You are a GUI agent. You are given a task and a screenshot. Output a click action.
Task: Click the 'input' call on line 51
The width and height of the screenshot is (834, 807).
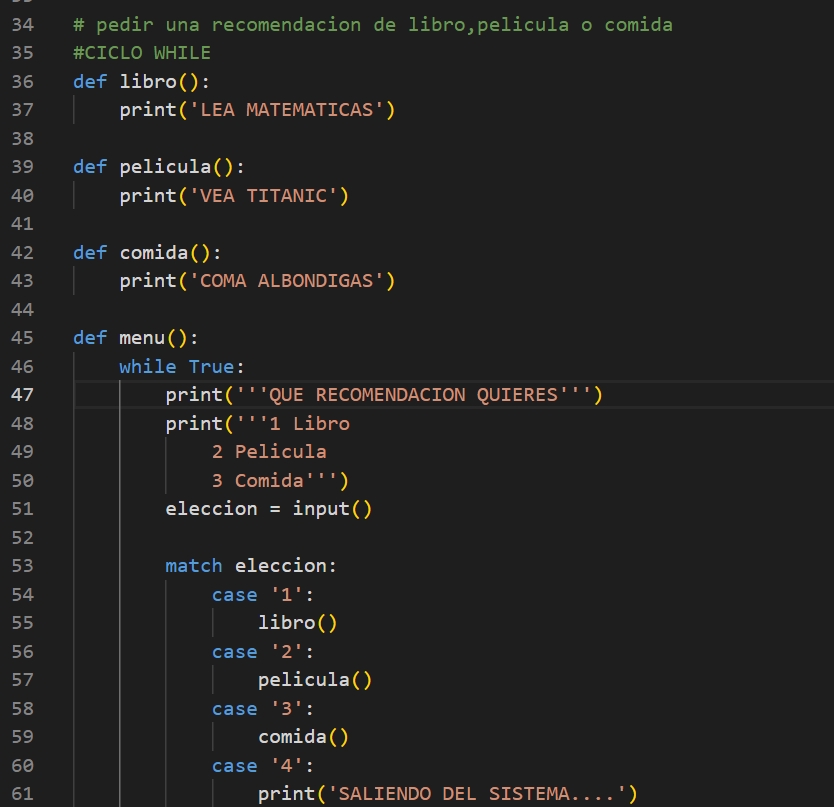point(321,509)
